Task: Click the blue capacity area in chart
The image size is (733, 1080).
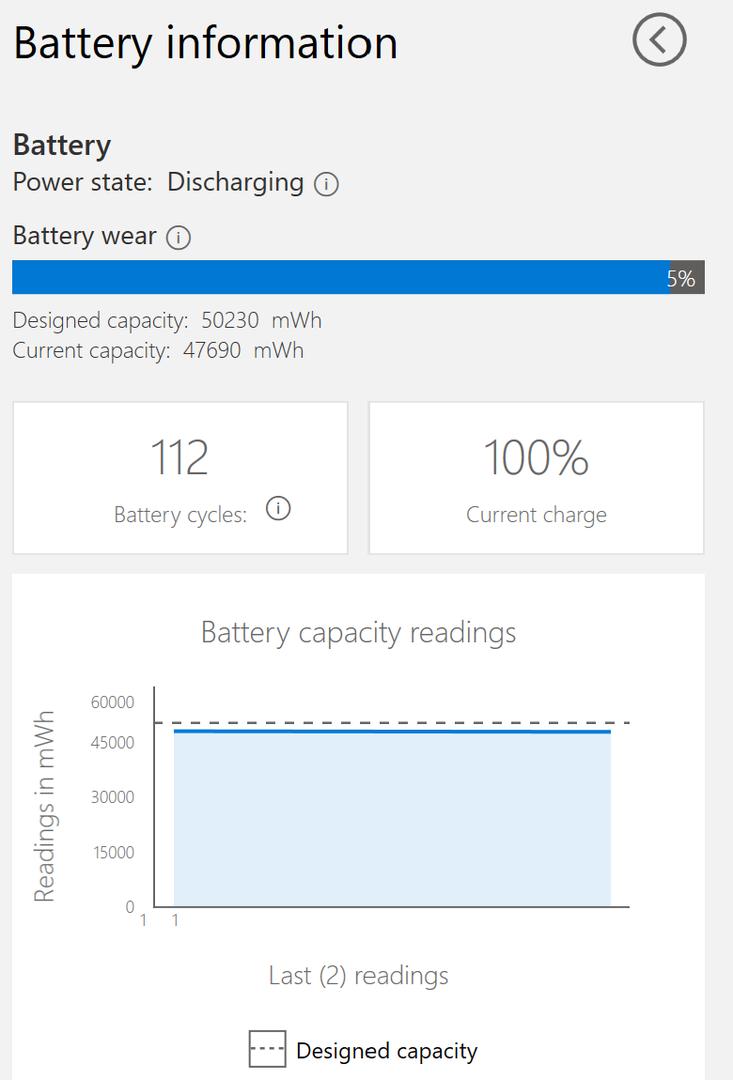Action: [392, 820]
